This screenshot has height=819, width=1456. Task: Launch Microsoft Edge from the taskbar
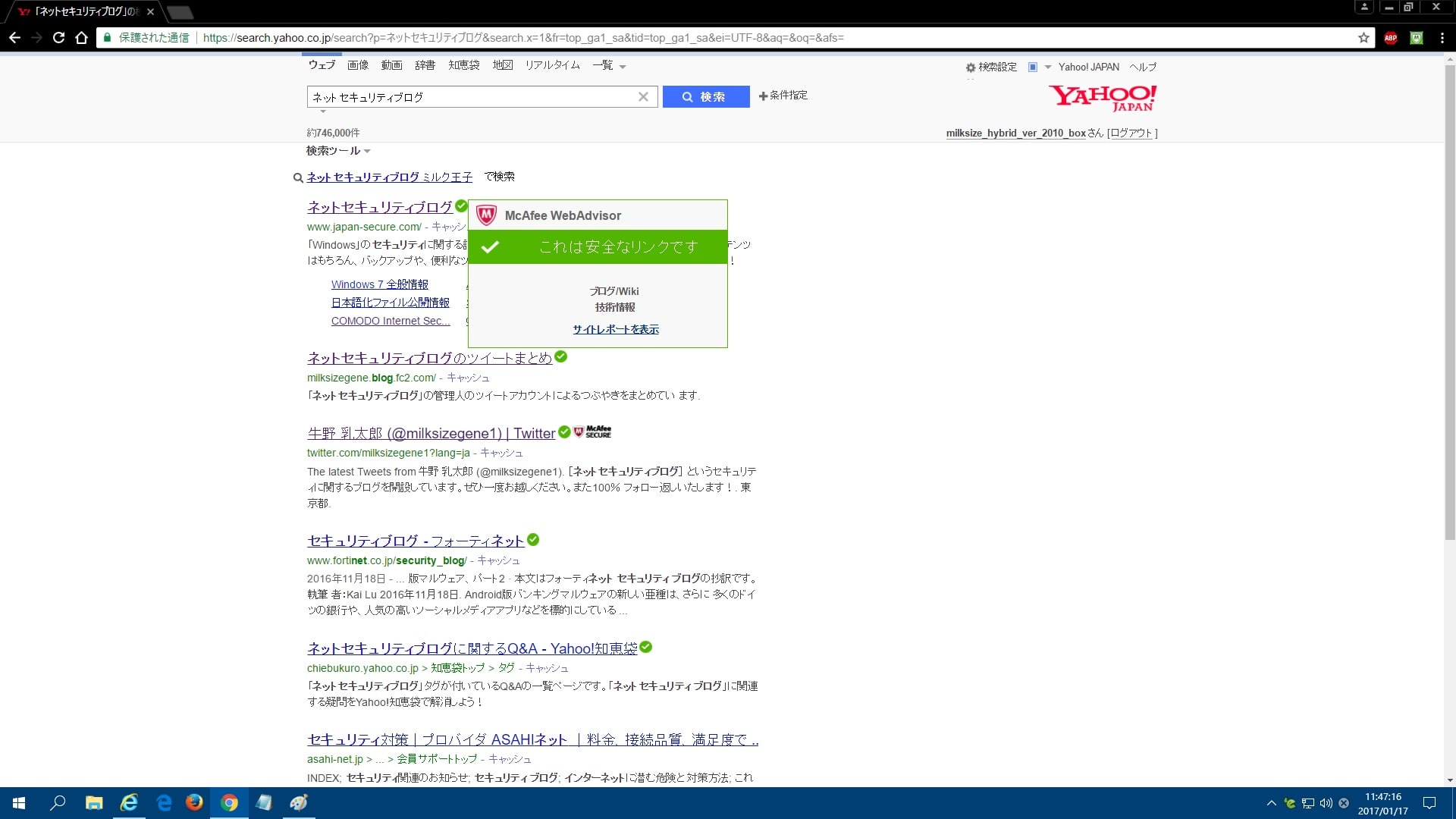(x=164, y=802)
